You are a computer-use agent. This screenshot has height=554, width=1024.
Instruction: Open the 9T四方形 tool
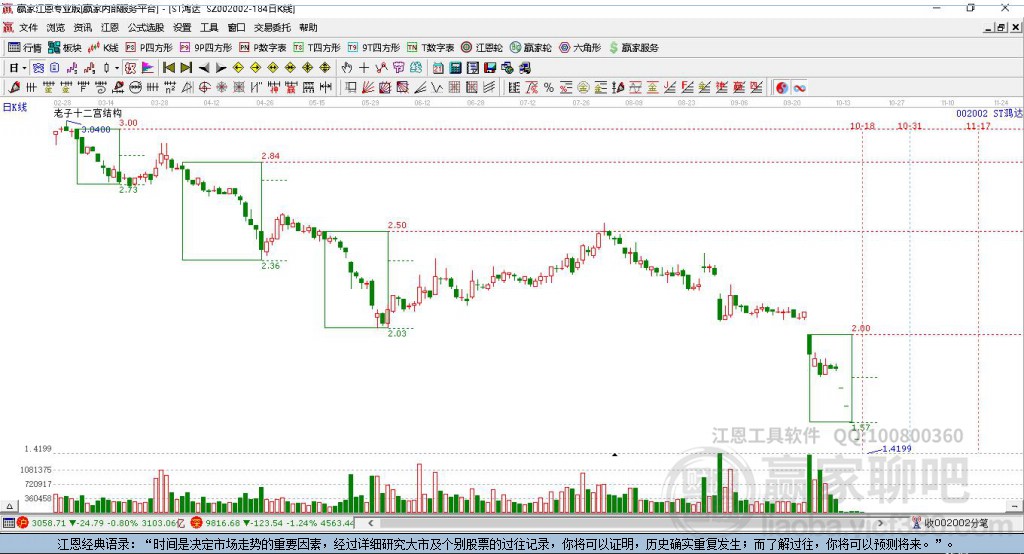[374, 48]
